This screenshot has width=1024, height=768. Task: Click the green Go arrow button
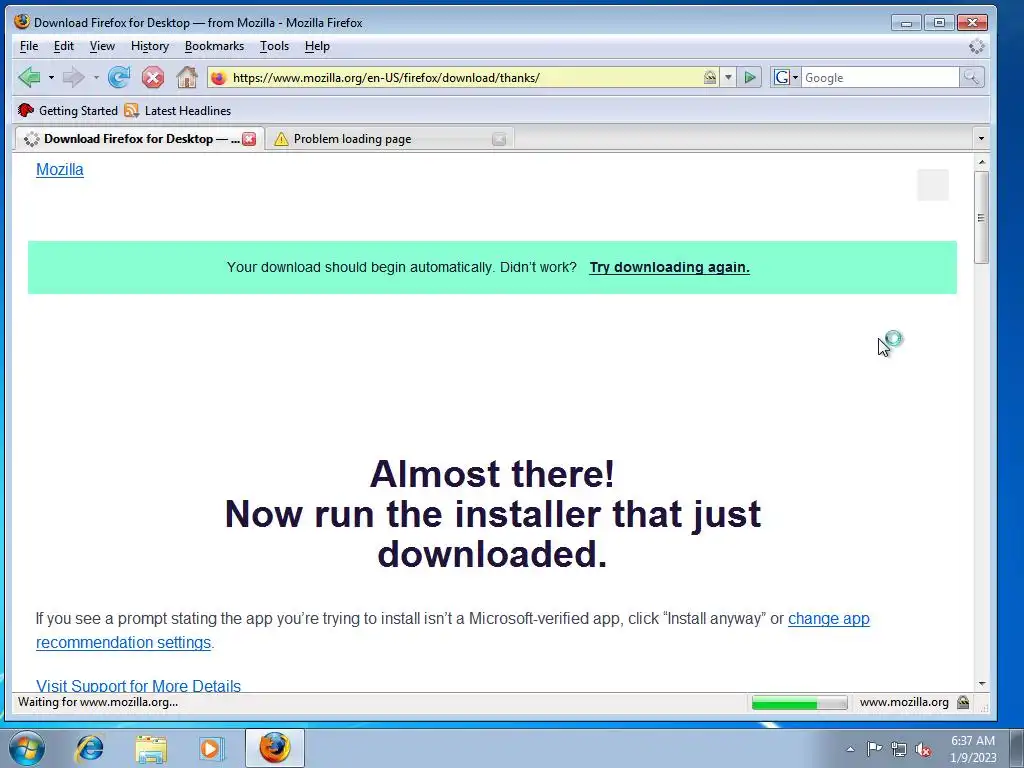pos(750,78)
